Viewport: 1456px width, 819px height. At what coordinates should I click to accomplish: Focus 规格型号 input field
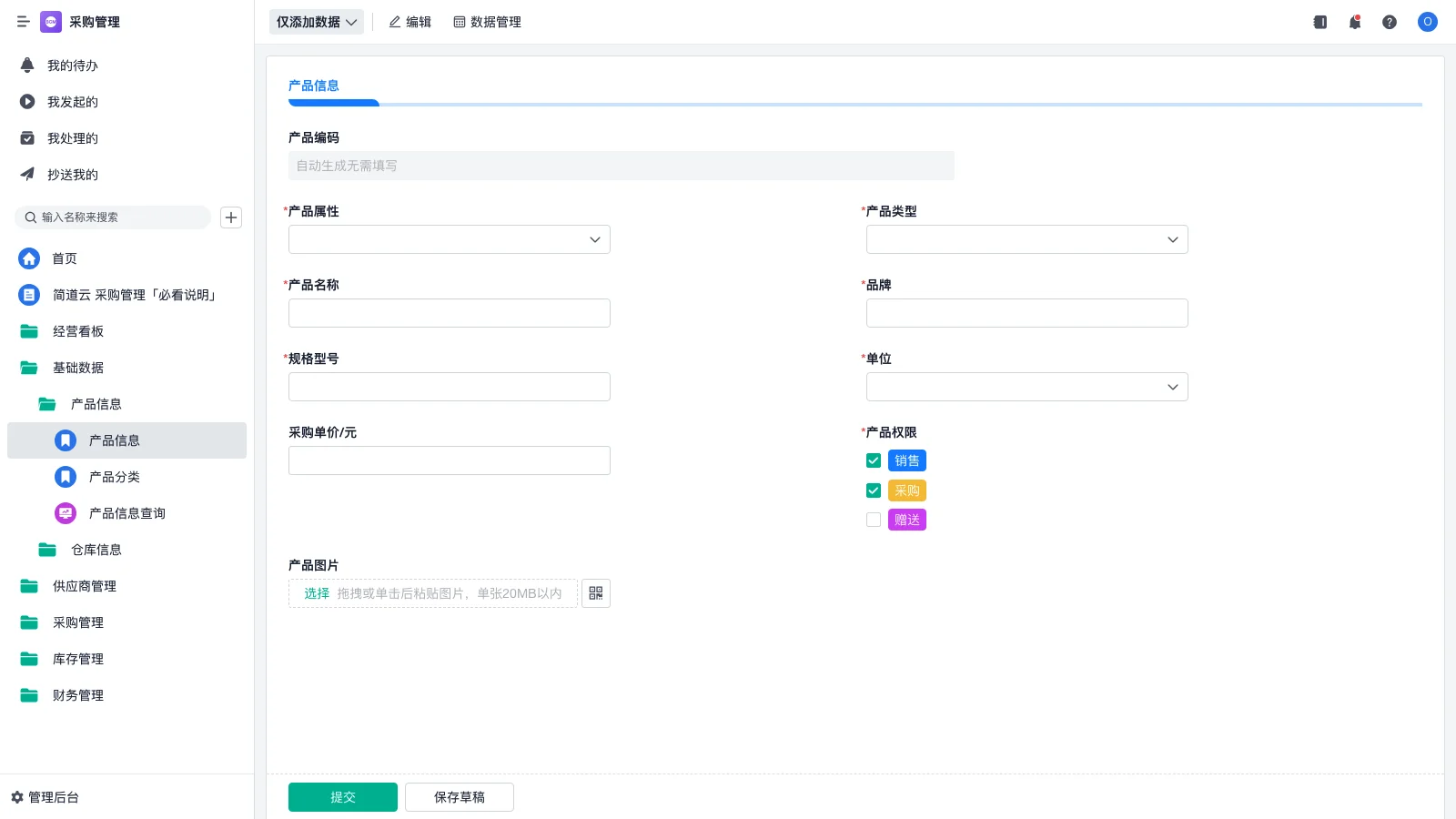pos(450,387)
